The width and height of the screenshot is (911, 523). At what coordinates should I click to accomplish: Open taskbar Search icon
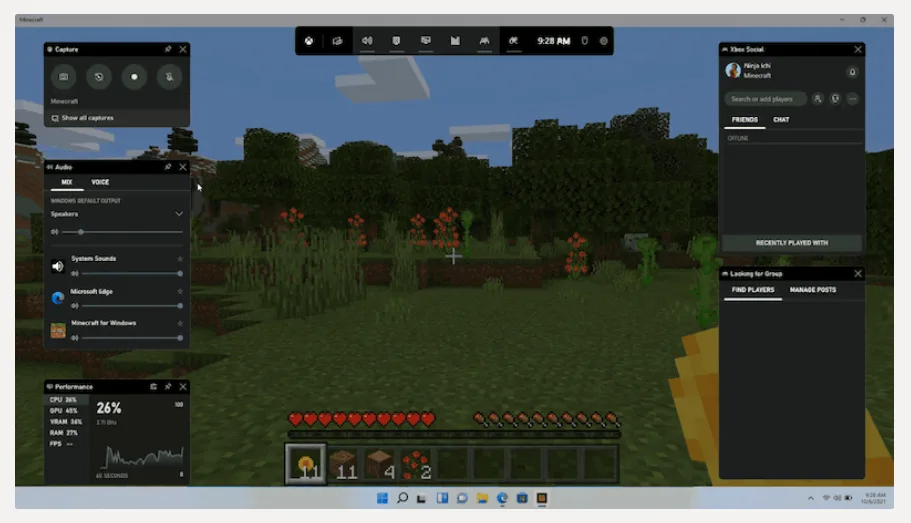click(x=402, y=498)
